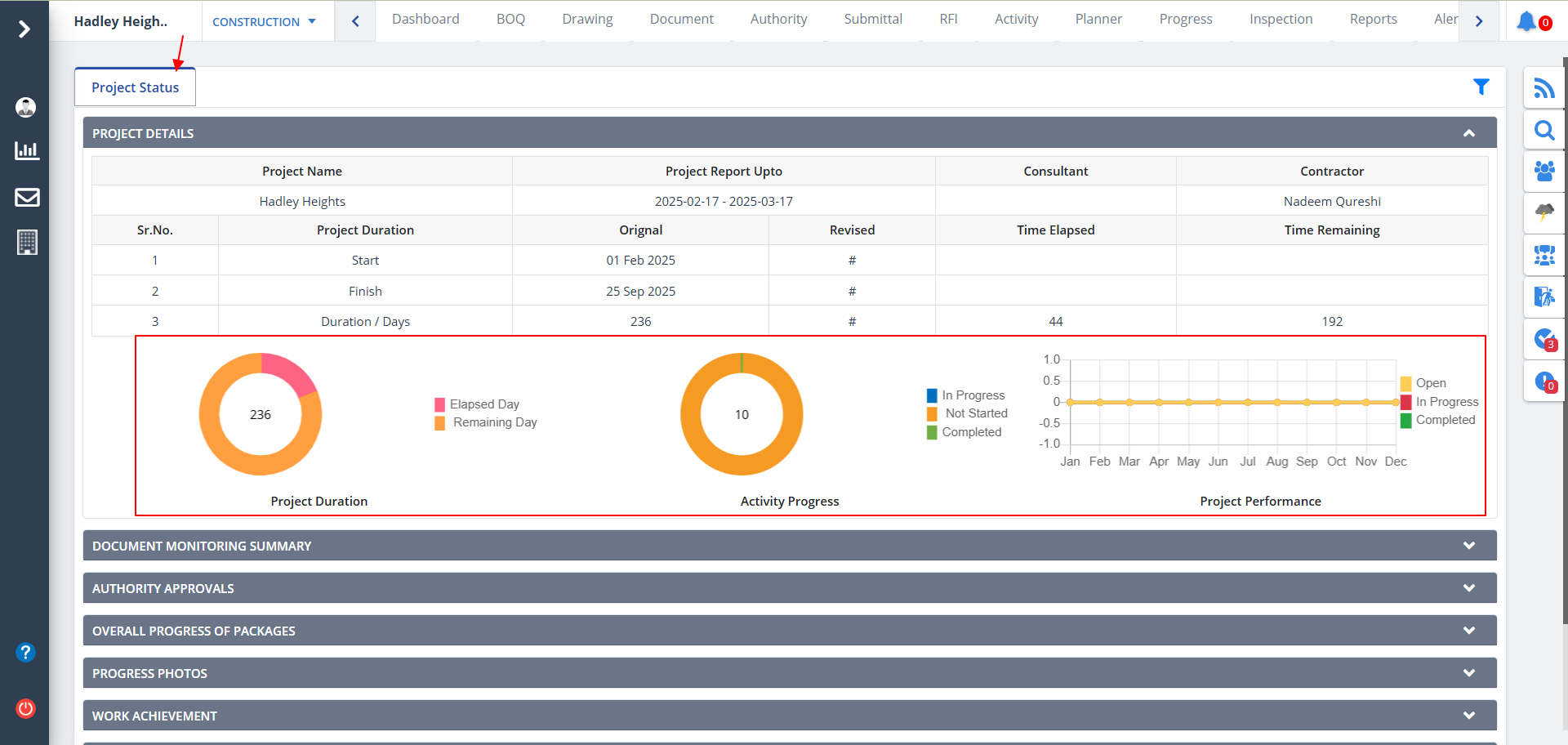This screenshot has width=1568, height=745.
Task: Collapse the Project Details section
Action: click(1468, 133)
